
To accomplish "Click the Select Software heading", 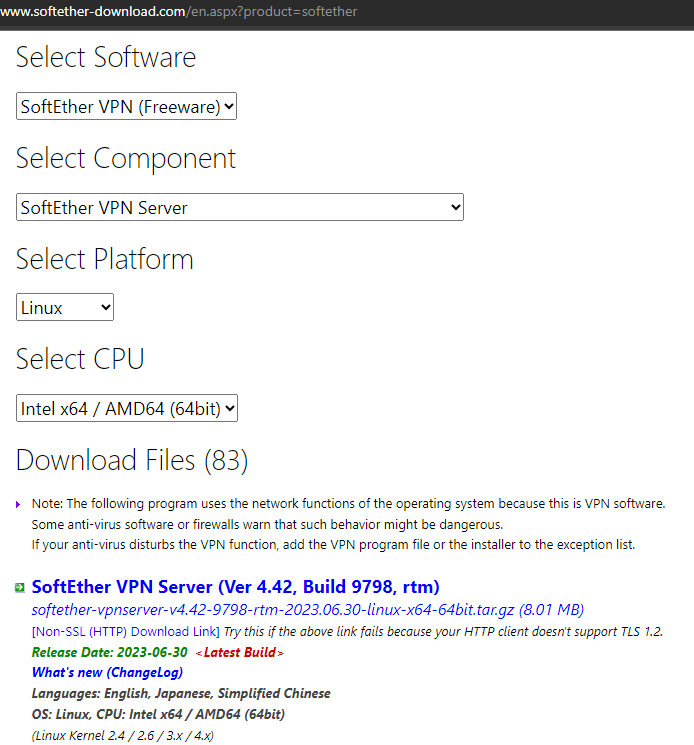I will click(x=106, y=57).
